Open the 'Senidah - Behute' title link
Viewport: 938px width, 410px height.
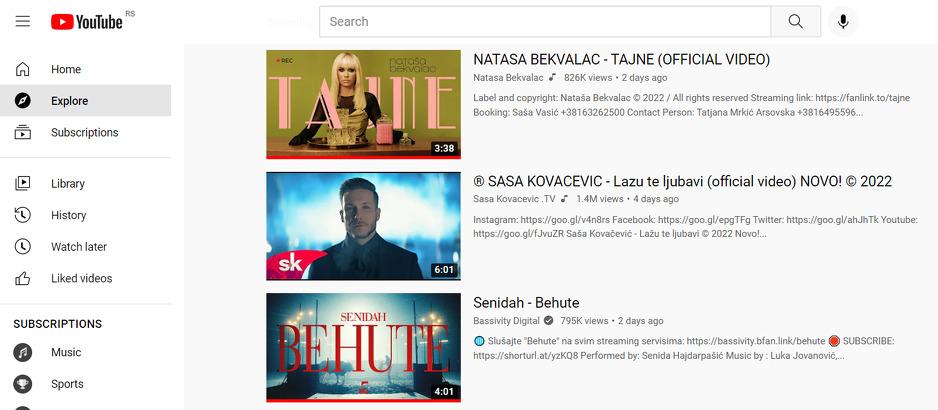[526, 302]
